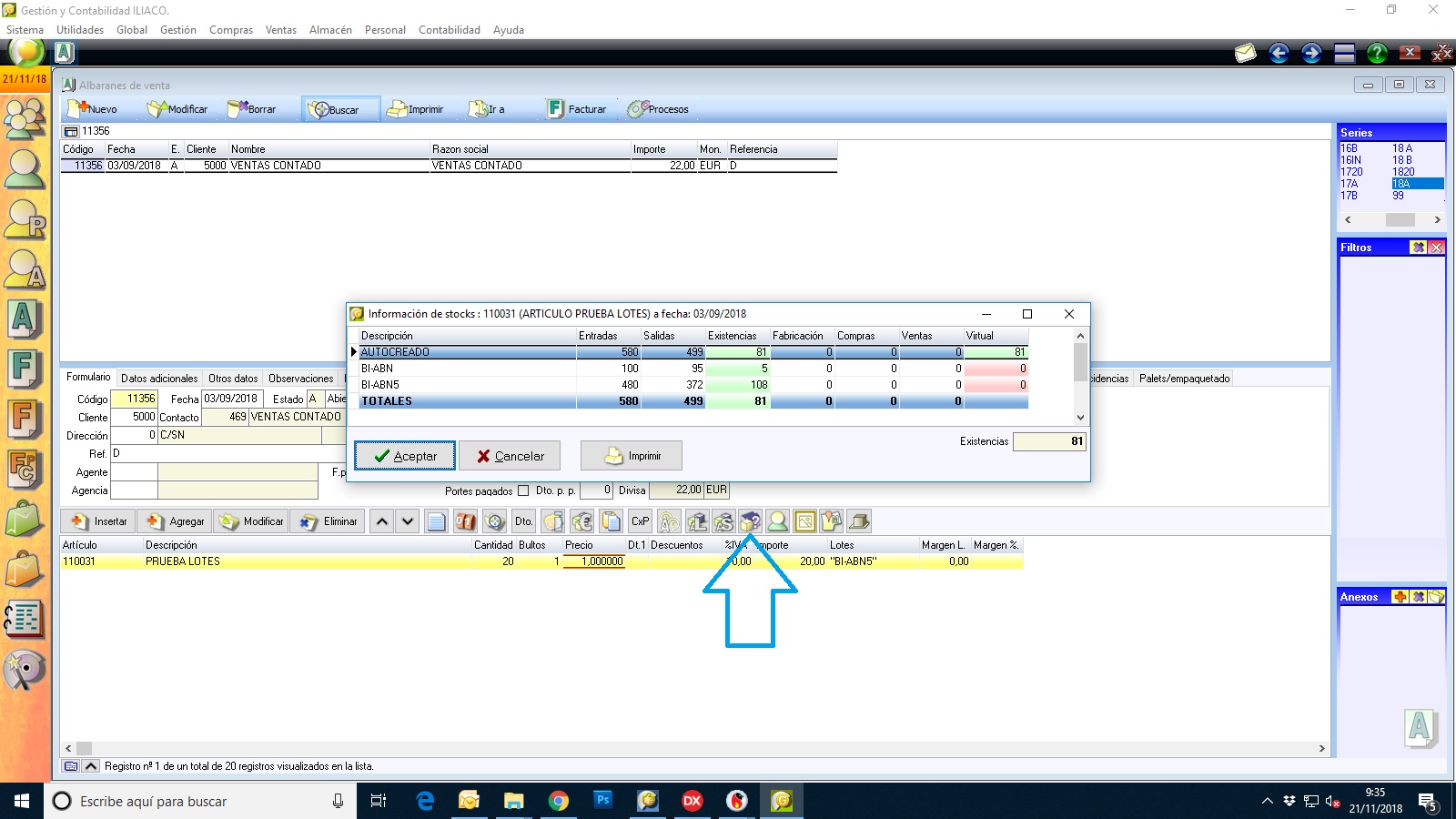Open the mail envelope icon in top bar
The width and height of the screenshot is (1456, 819).
1245,53
